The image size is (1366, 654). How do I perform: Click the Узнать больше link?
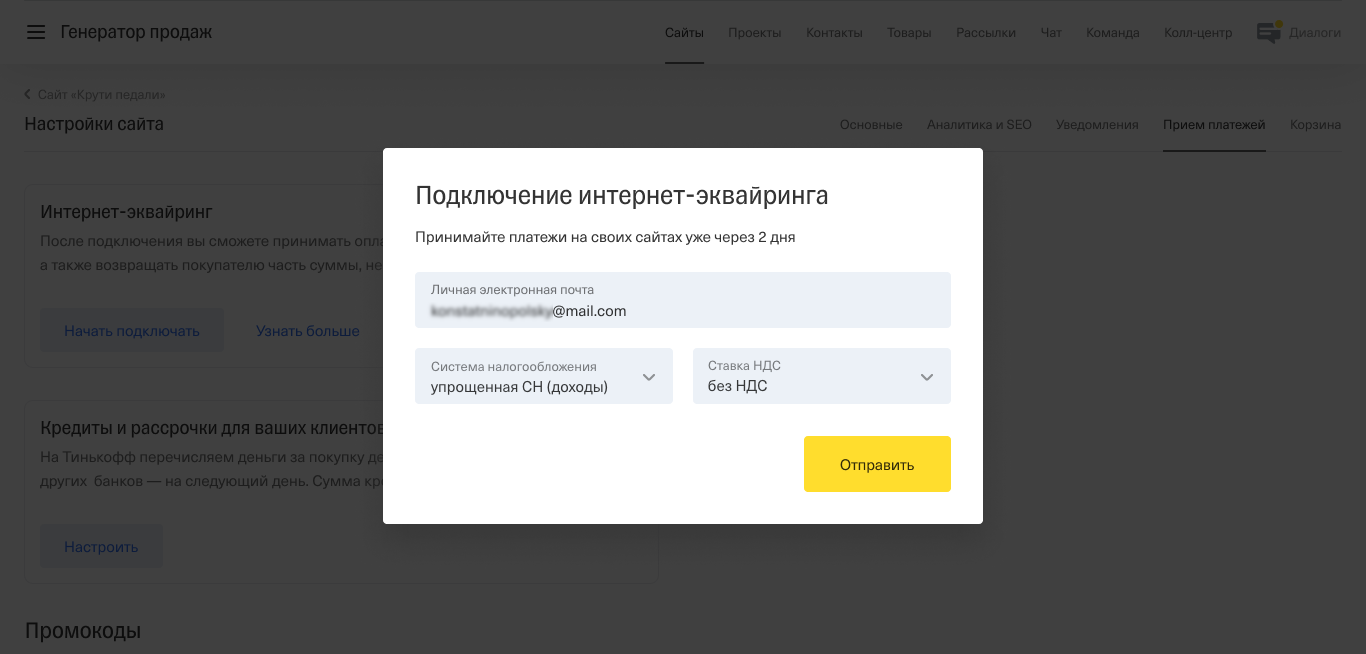click(x=307, y=330)
